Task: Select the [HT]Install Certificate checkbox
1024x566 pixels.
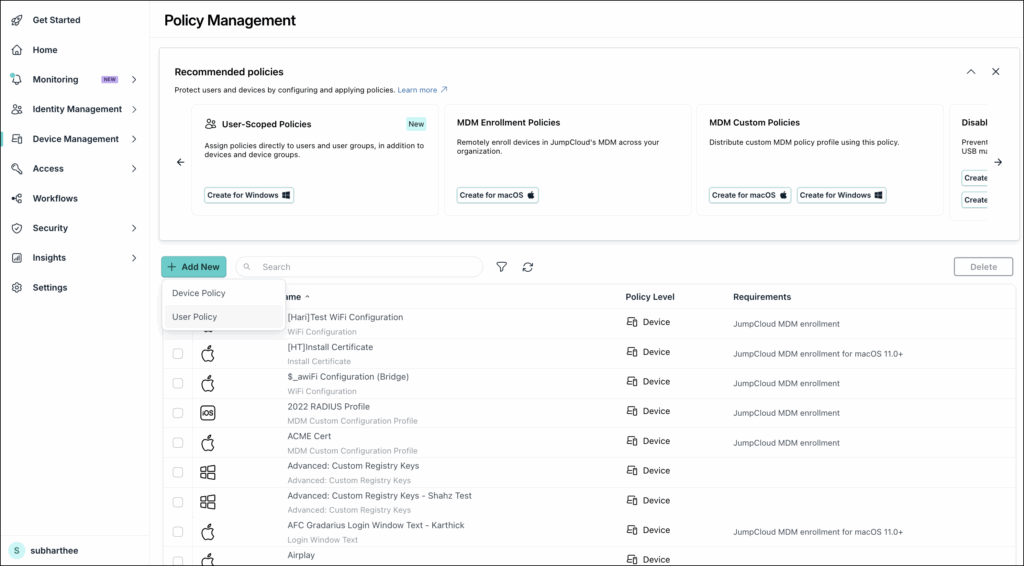Action: click(x=178, y=354)
